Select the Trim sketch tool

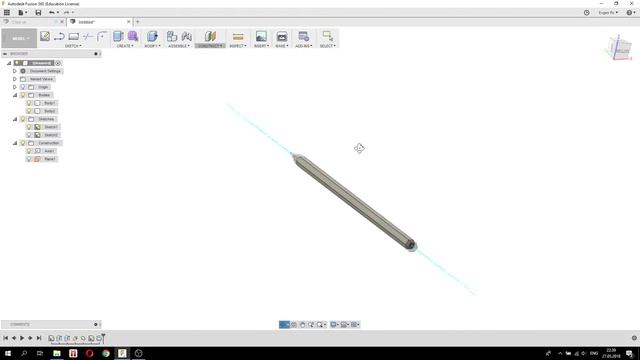coord(87,36)
